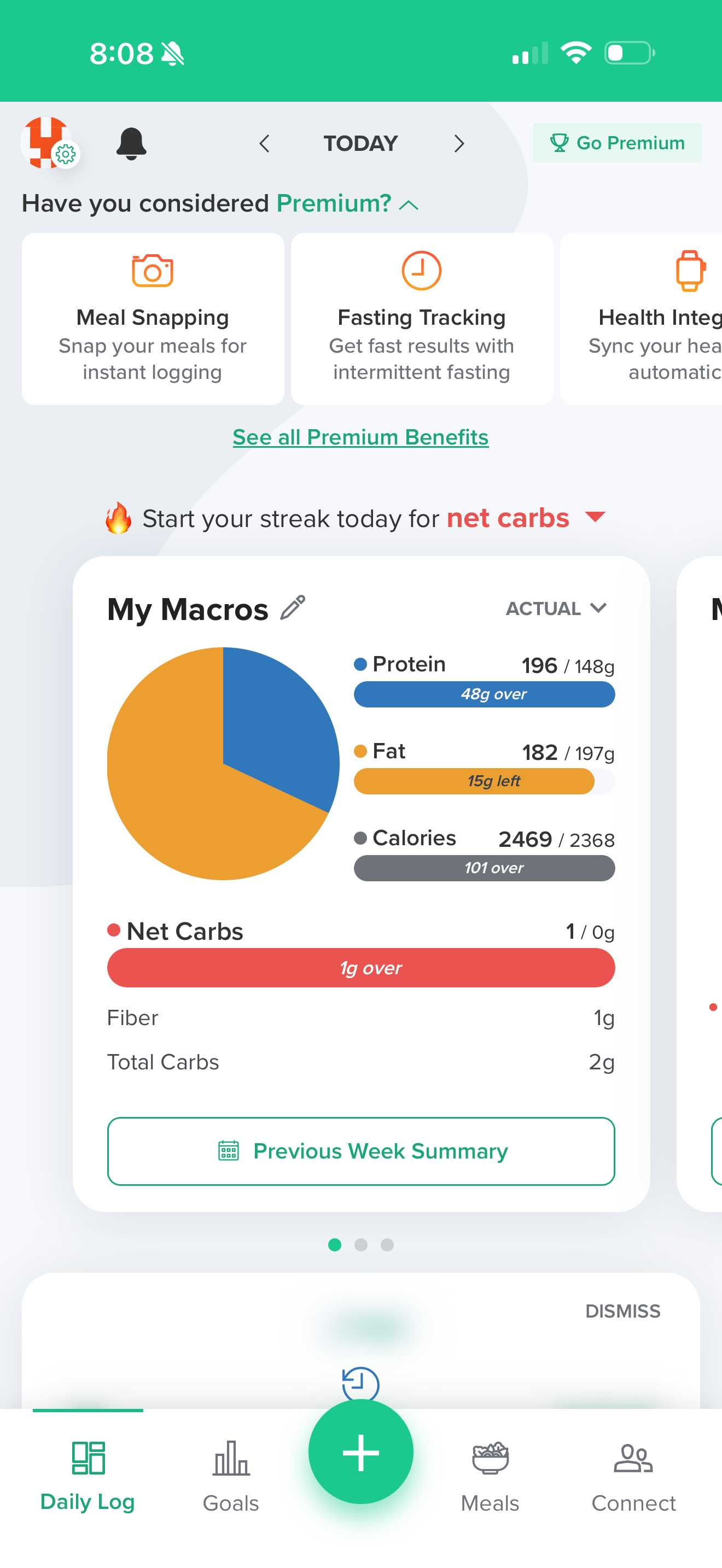Viewport: 722px width, 1568px height.
Task: Open the ACTUAL view dropdown
Action: point(556,608)
